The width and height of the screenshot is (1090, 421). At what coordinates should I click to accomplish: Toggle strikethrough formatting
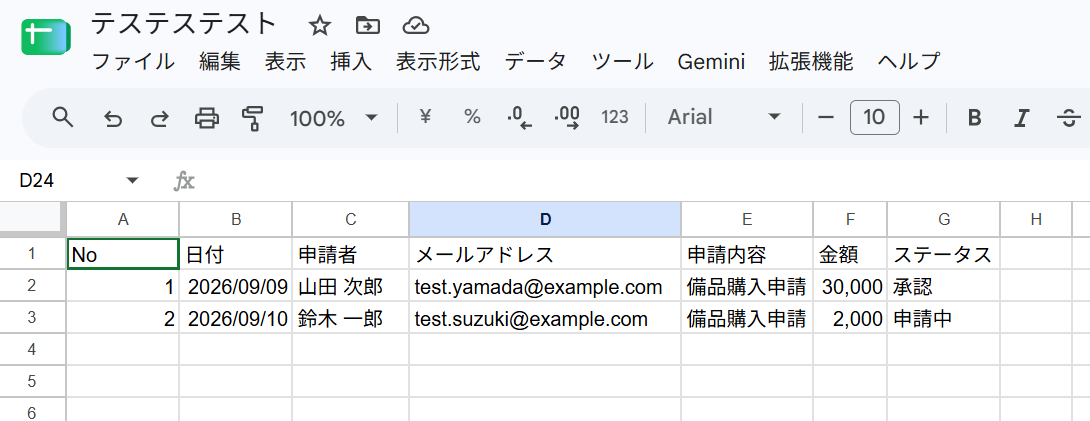click(x=1068, y=118)
